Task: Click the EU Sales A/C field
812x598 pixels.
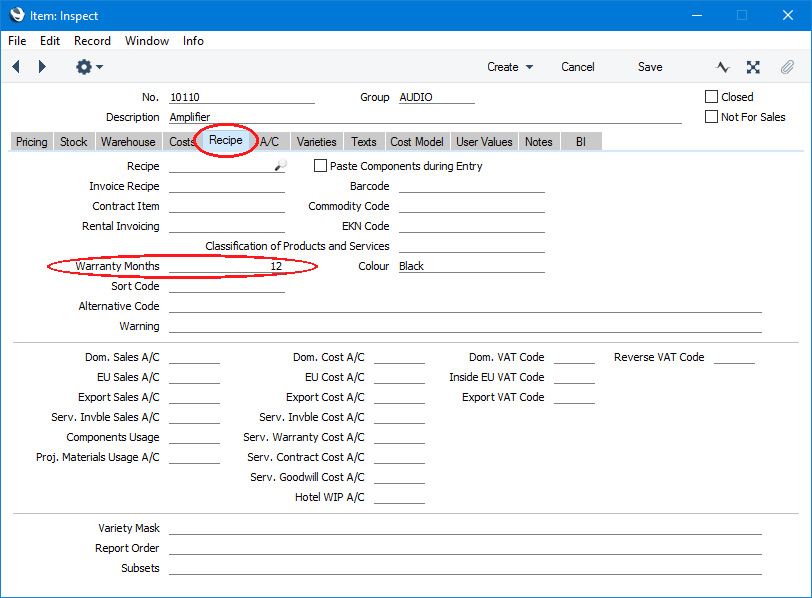Action: click(x=194, y=377)
